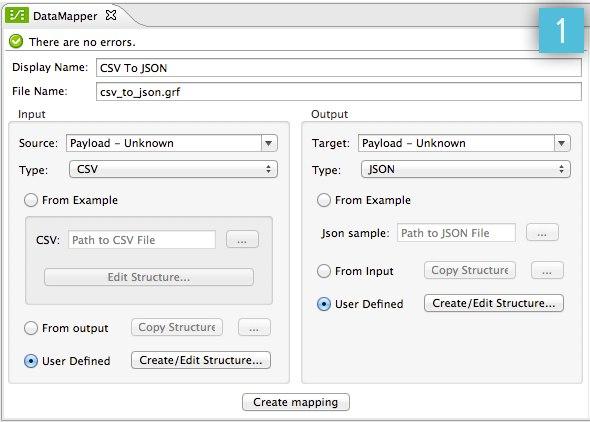The height and width of the screenshot is (422, 590).
Task: Edit the File Name field
Action: pyautogui.click(x=339, y=92)
